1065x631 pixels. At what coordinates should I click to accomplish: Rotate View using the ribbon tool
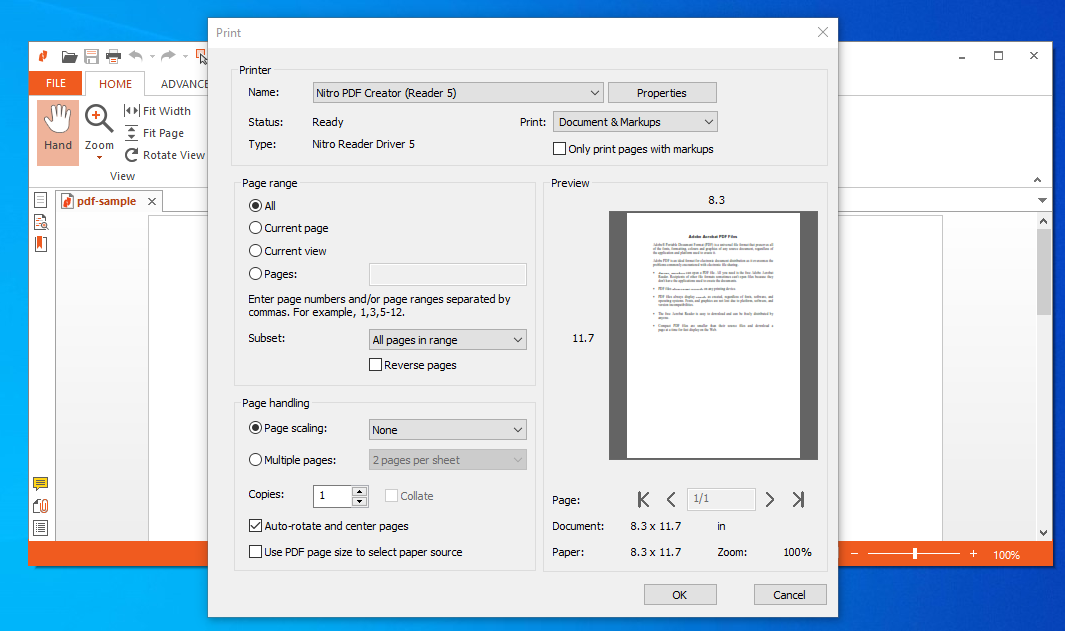(164, 155)
